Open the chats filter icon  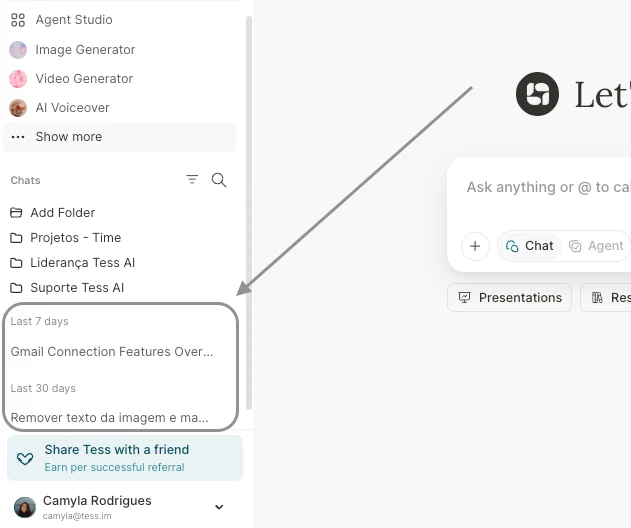click(192, 179)
